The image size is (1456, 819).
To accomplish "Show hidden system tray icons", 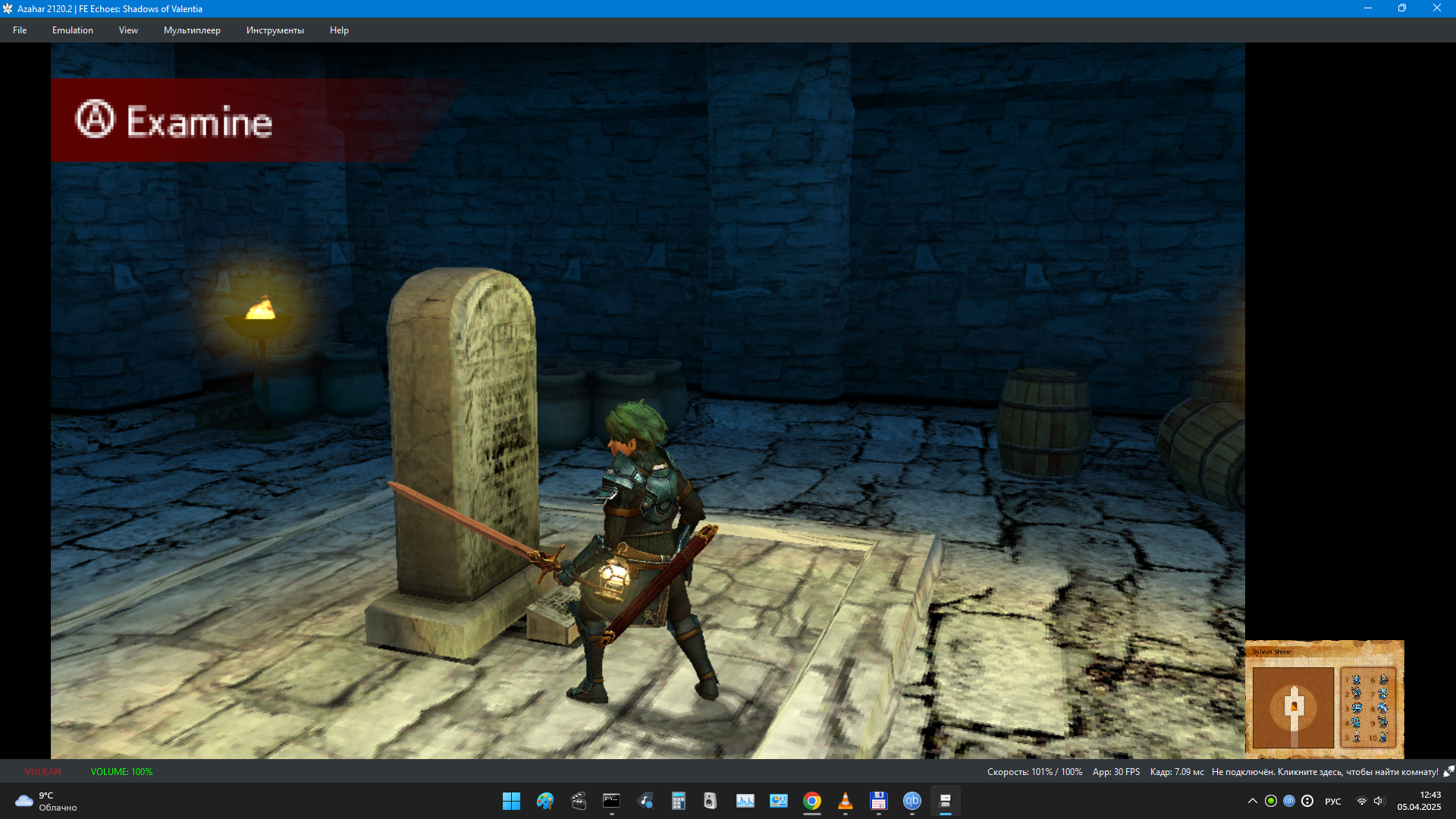I will (x=1253, y=801).
